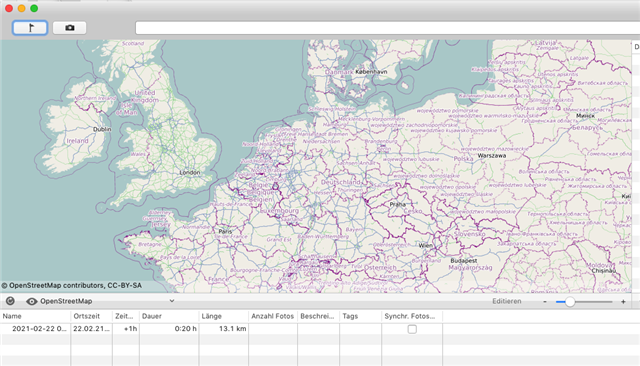This screenshot has height=366, width=640.
Task: Click the 13.1 km length cell
Action: coord(233,329)
